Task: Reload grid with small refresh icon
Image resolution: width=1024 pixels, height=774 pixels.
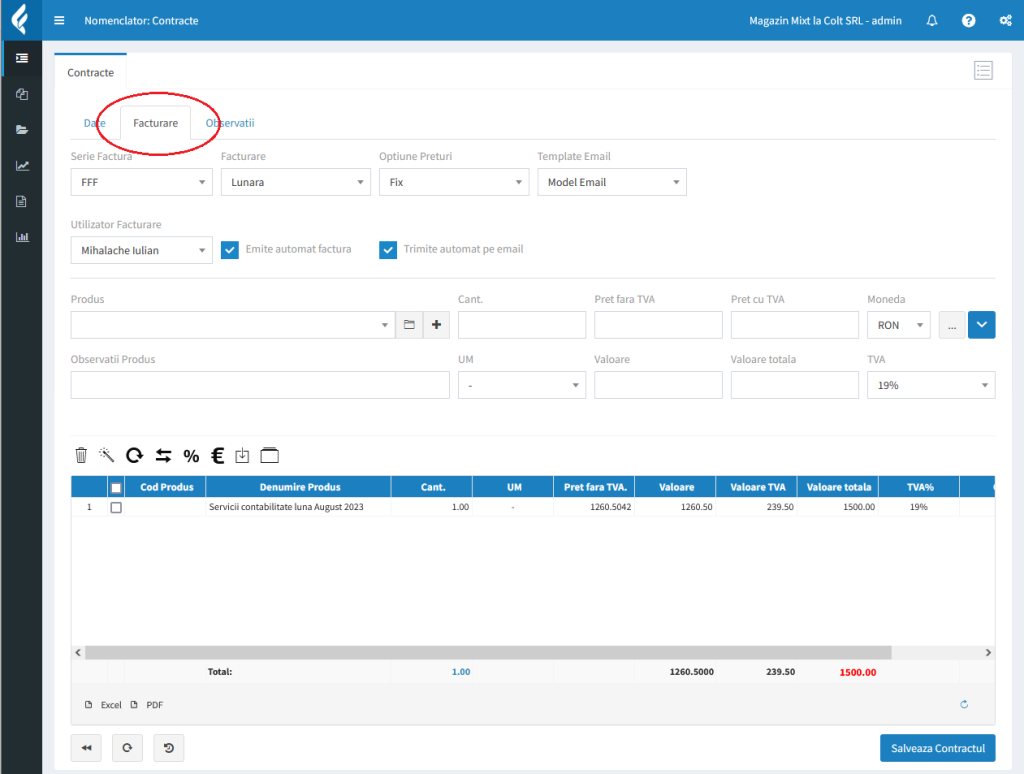Action: pos(964,704)
